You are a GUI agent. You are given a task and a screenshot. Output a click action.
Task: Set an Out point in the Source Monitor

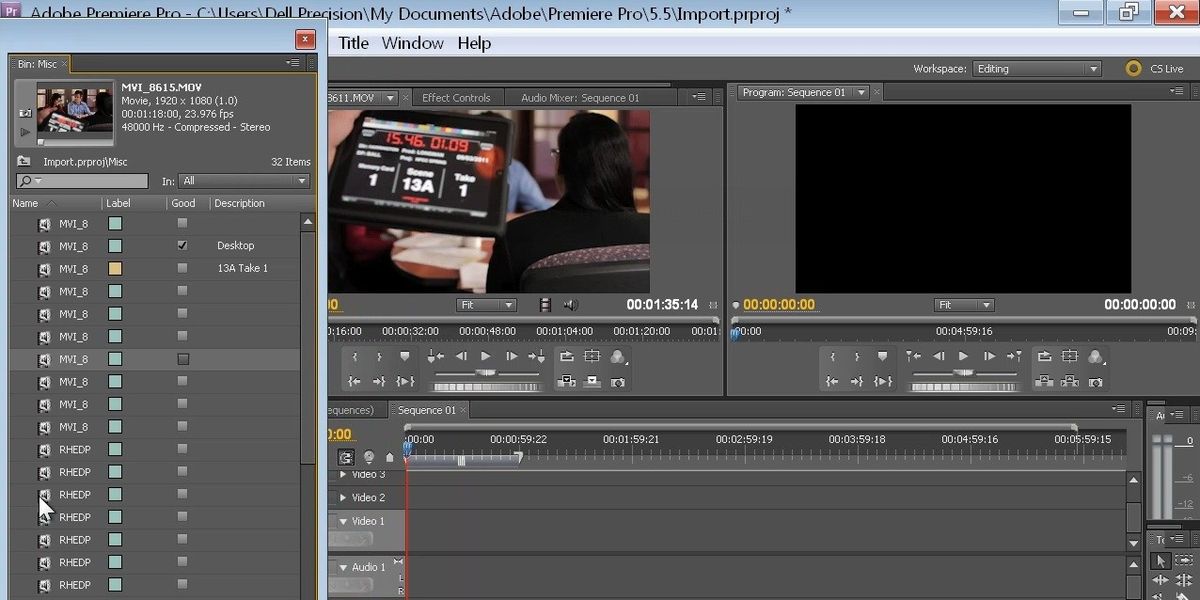tap(380, 357)
